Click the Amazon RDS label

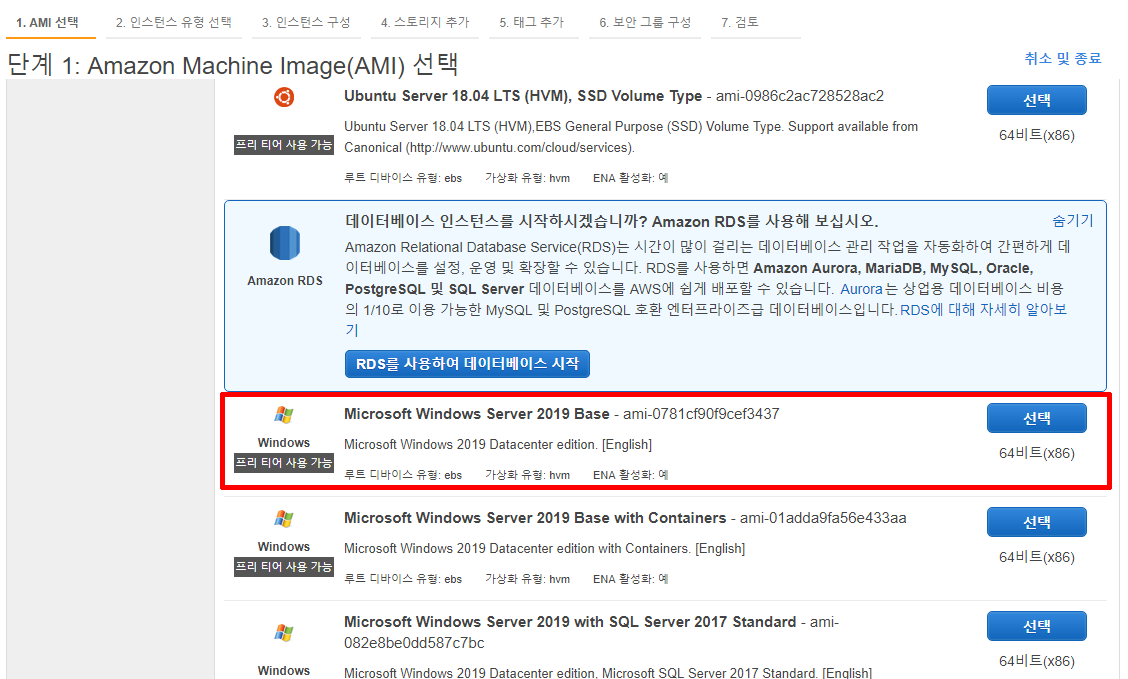(285, 281)
